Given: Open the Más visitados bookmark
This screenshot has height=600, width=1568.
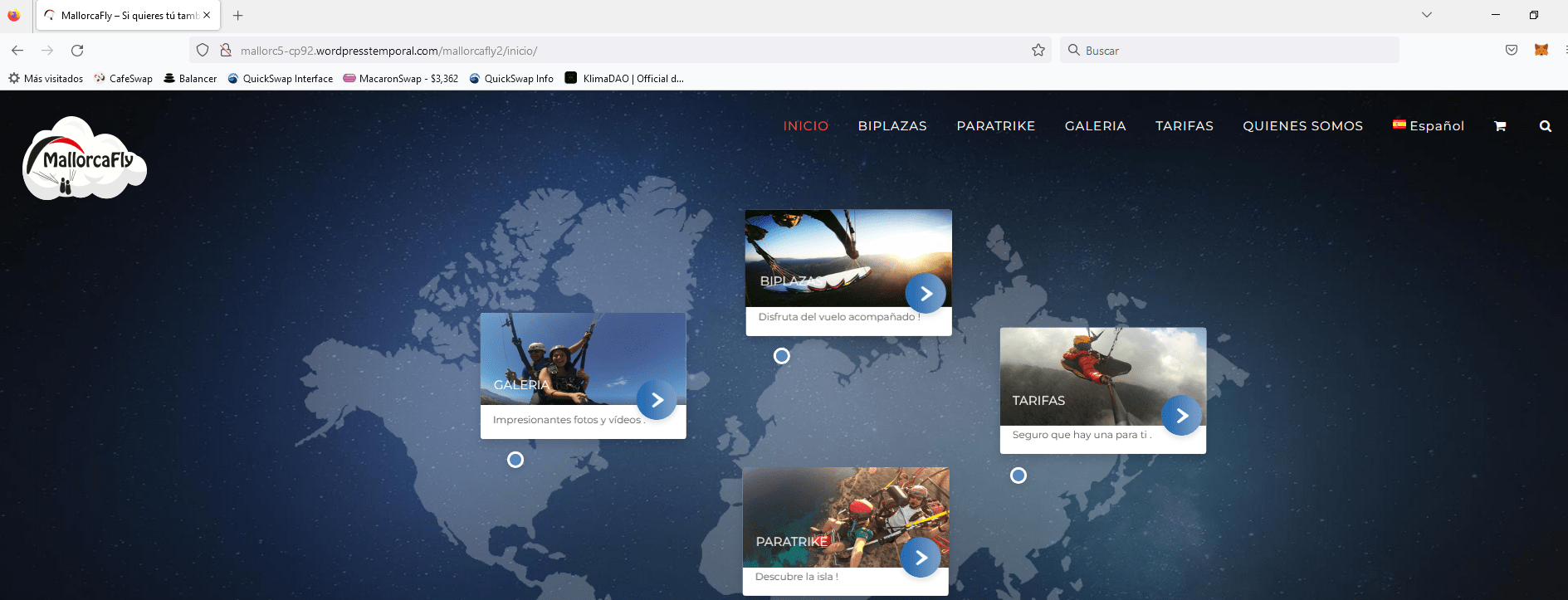Looking at the screenshot, I should pos(46,79).
